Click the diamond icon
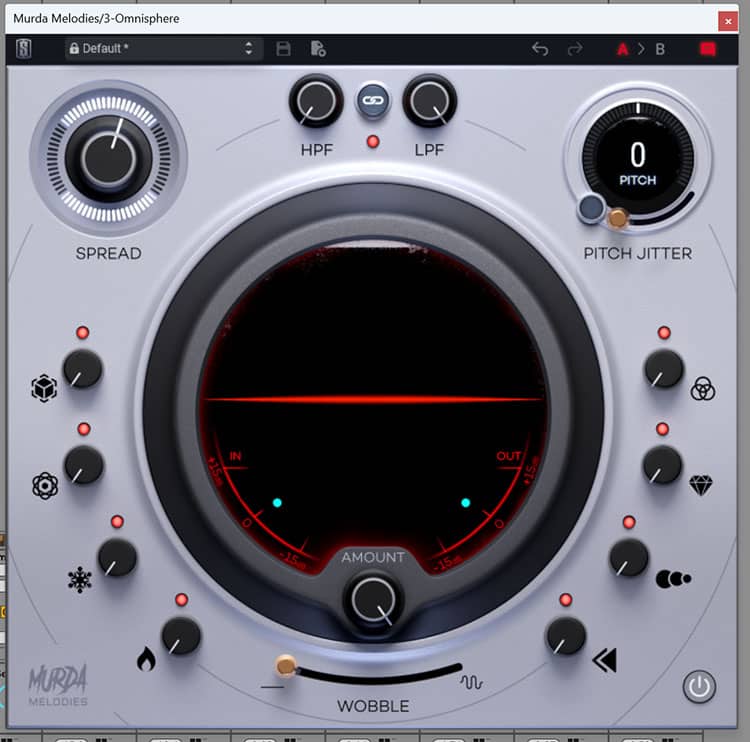 click(x=701, y=485)
